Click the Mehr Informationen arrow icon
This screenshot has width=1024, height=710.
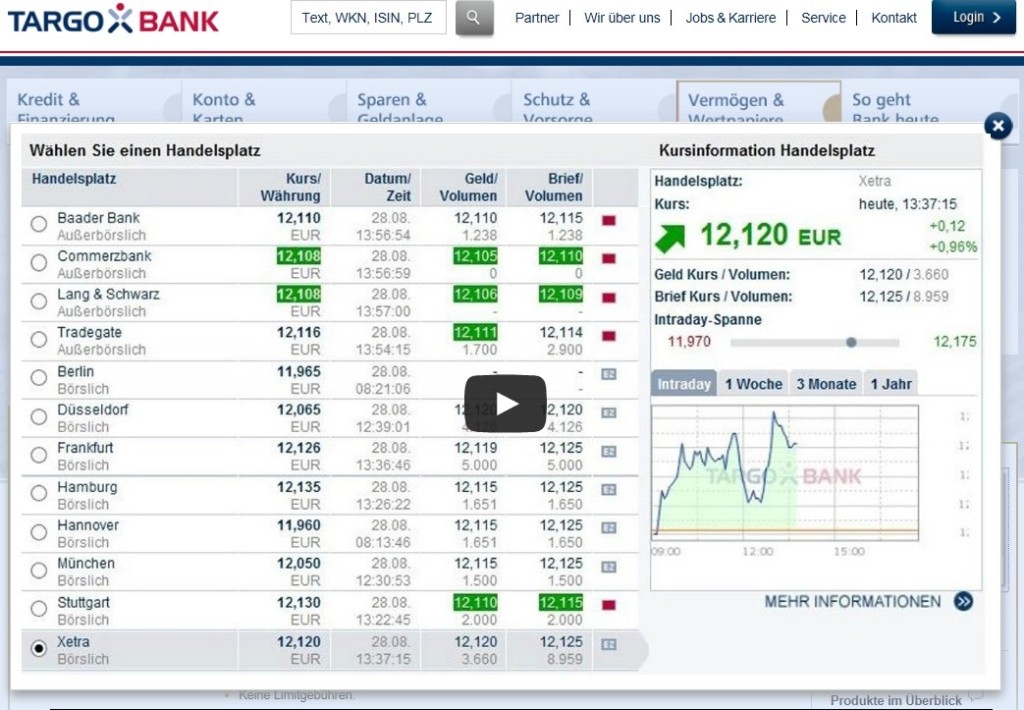point(963,601)
